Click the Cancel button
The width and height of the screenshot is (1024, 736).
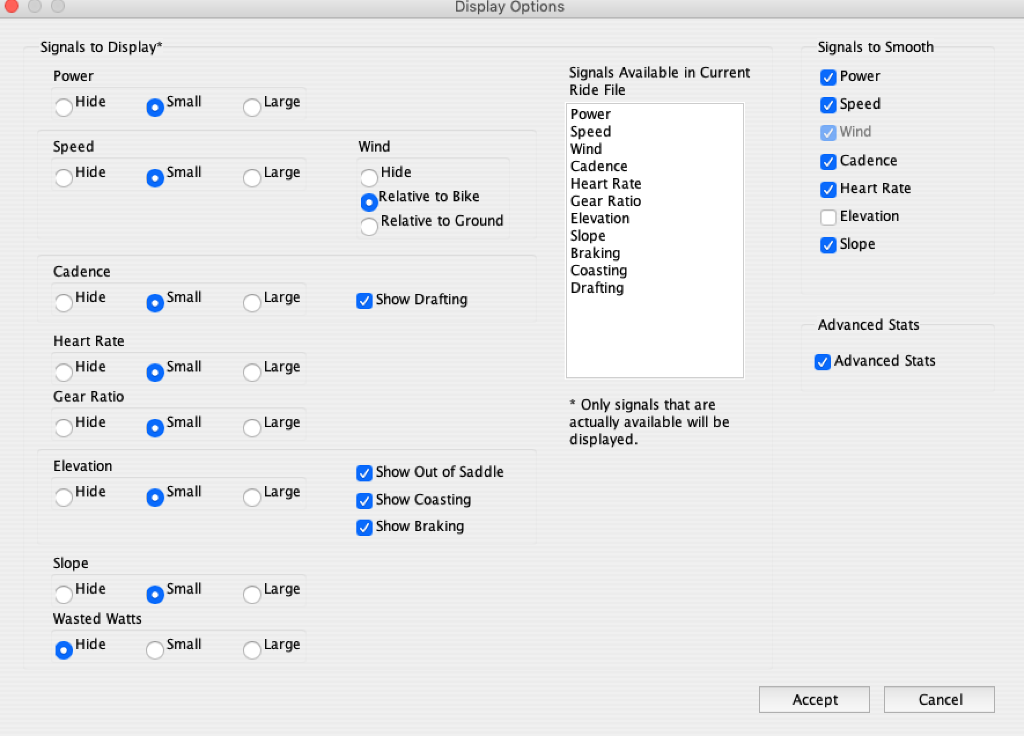coord(938,699)
